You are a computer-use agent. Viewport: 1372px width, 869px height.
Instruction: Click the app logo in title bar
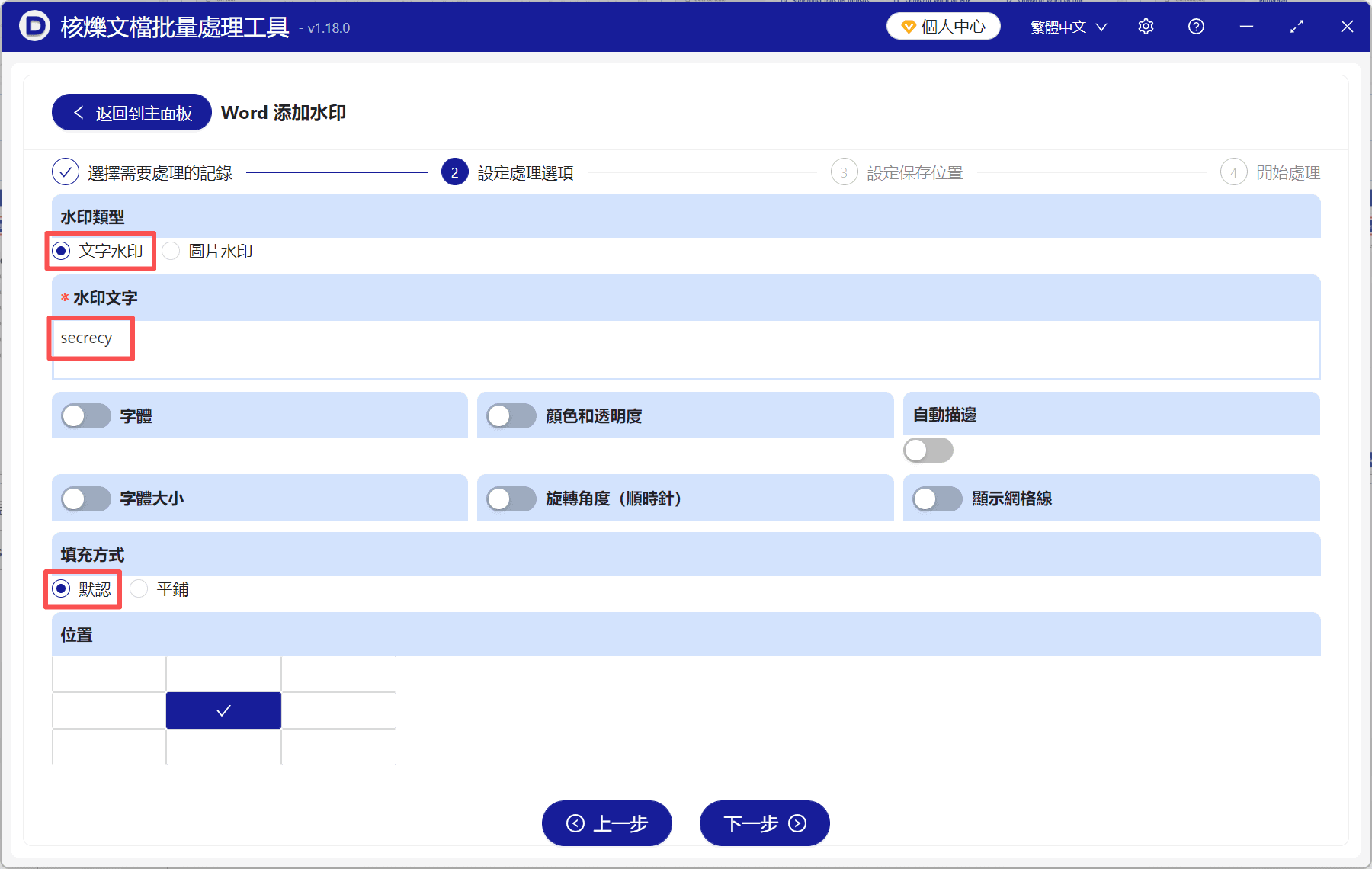point(34,26)
